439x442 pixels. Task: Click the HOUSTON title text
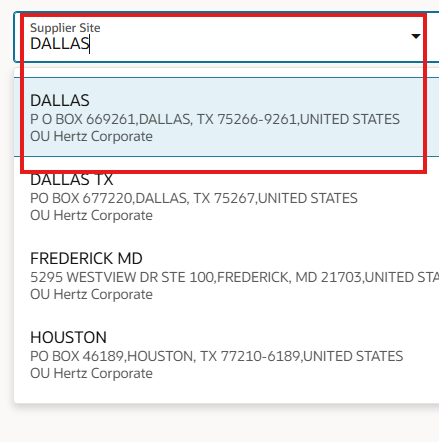(68, 337)
